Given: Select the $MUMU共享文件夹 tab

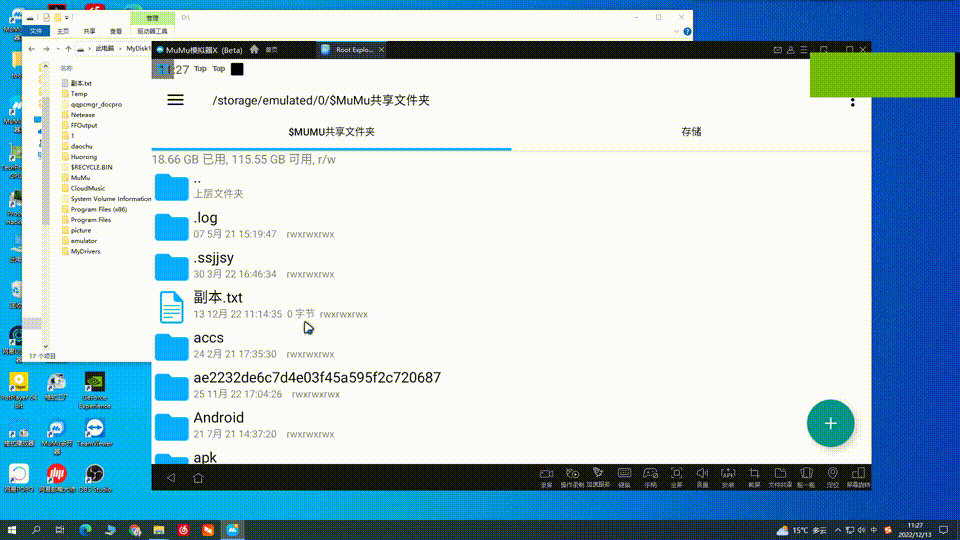Looking at the screenshot, I should pyautogui.click(x=331, y=132).
